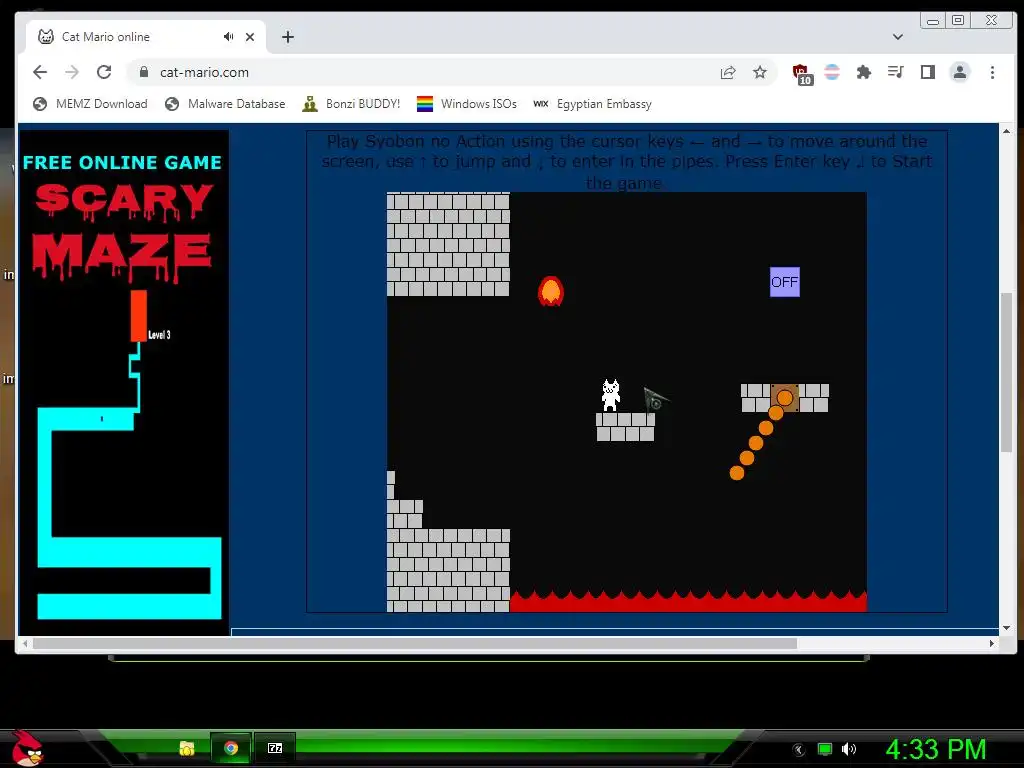
Task: Click the page vertical scrollbar thumb
Action: tap(1006, 372)
